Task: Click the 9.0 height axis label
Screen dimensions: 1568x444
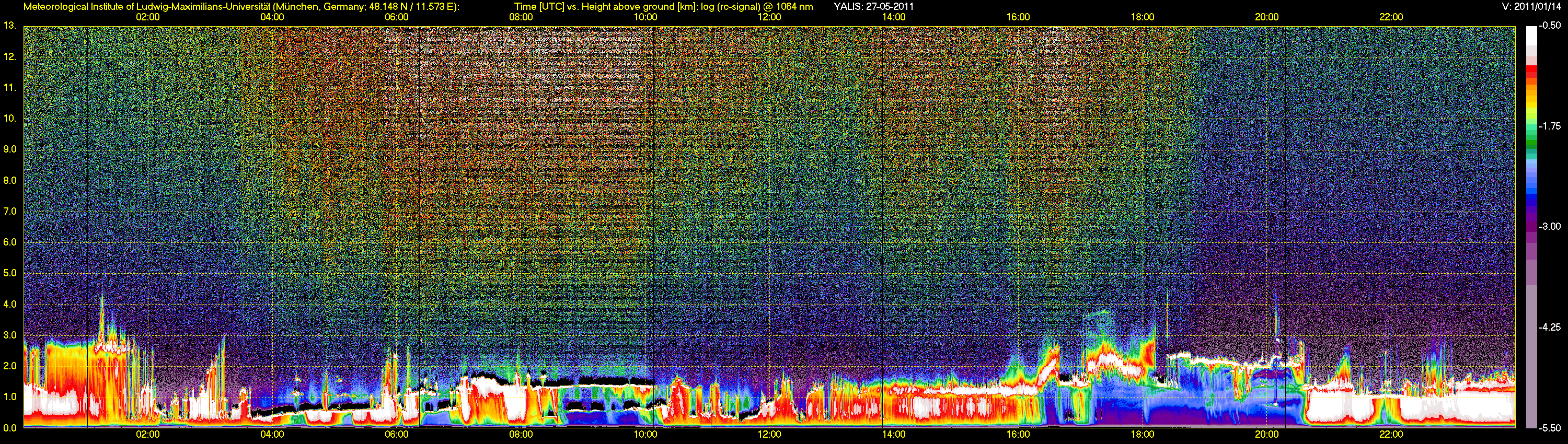Action: coord(9,149)
